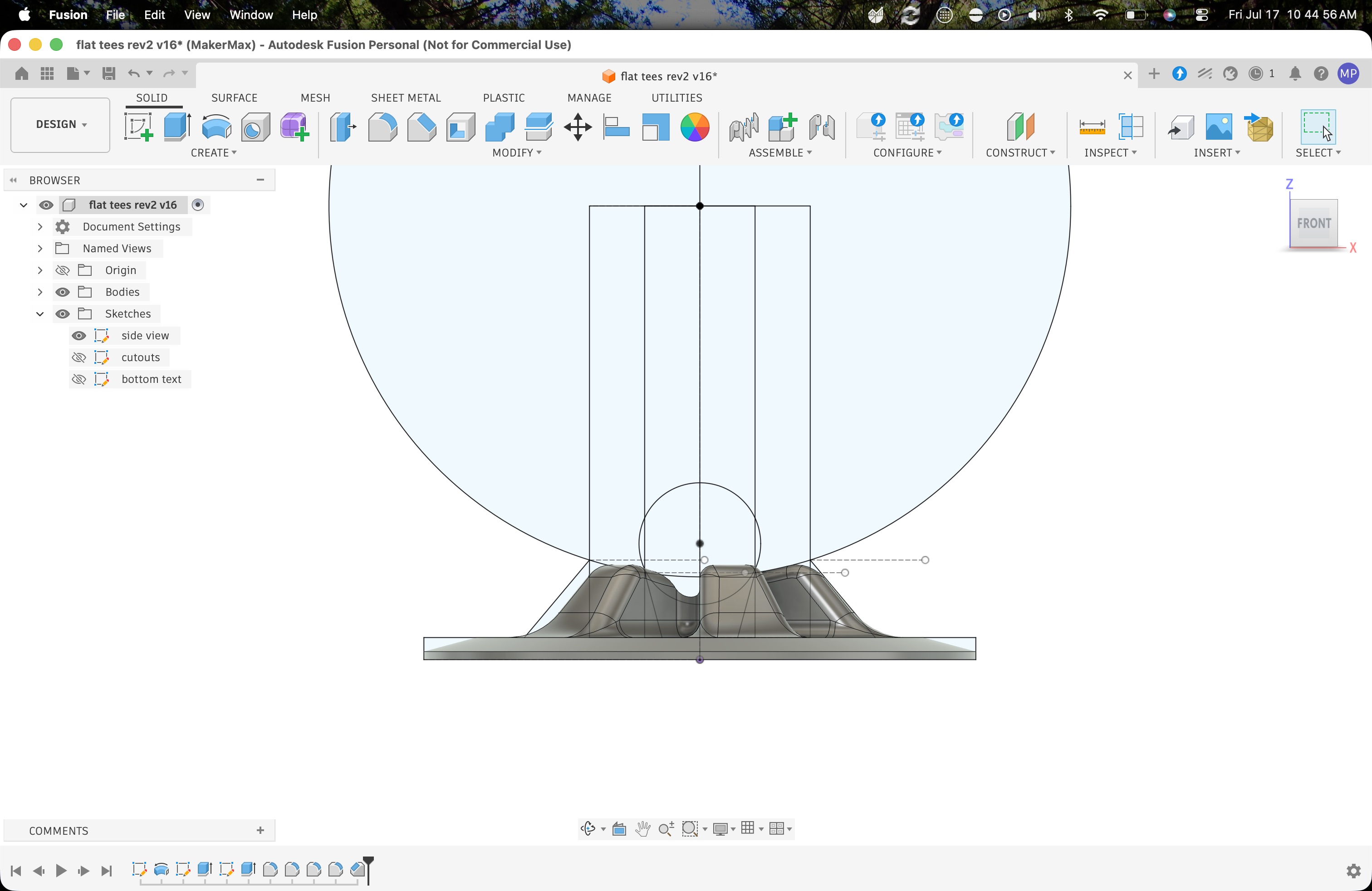This screenshot has width=1372, height=891.
Task: Open the Insert Derive tool
Action: tap(1180, 127)
